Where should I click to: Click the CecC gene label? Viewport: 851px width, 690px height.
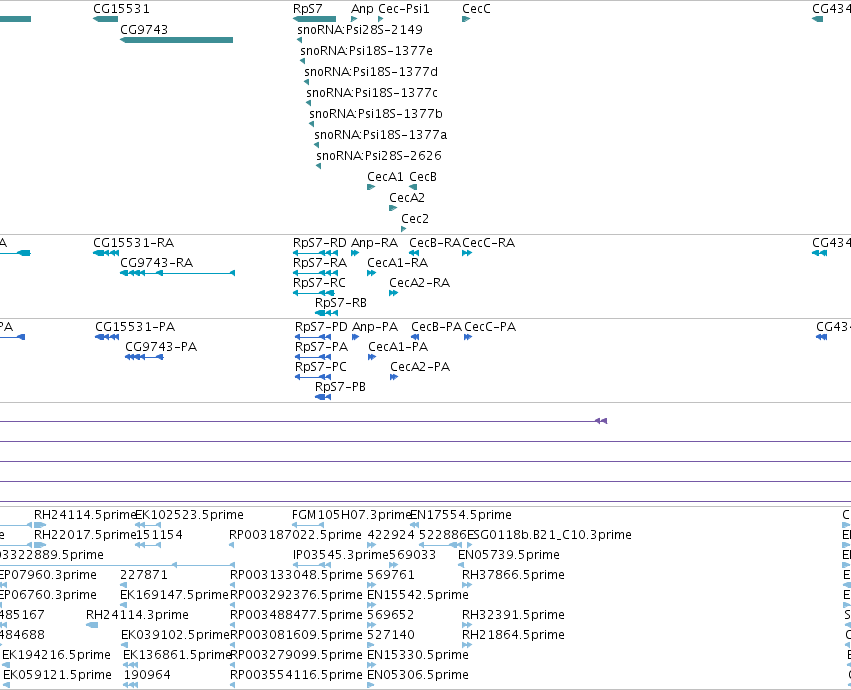pos(476,9)
